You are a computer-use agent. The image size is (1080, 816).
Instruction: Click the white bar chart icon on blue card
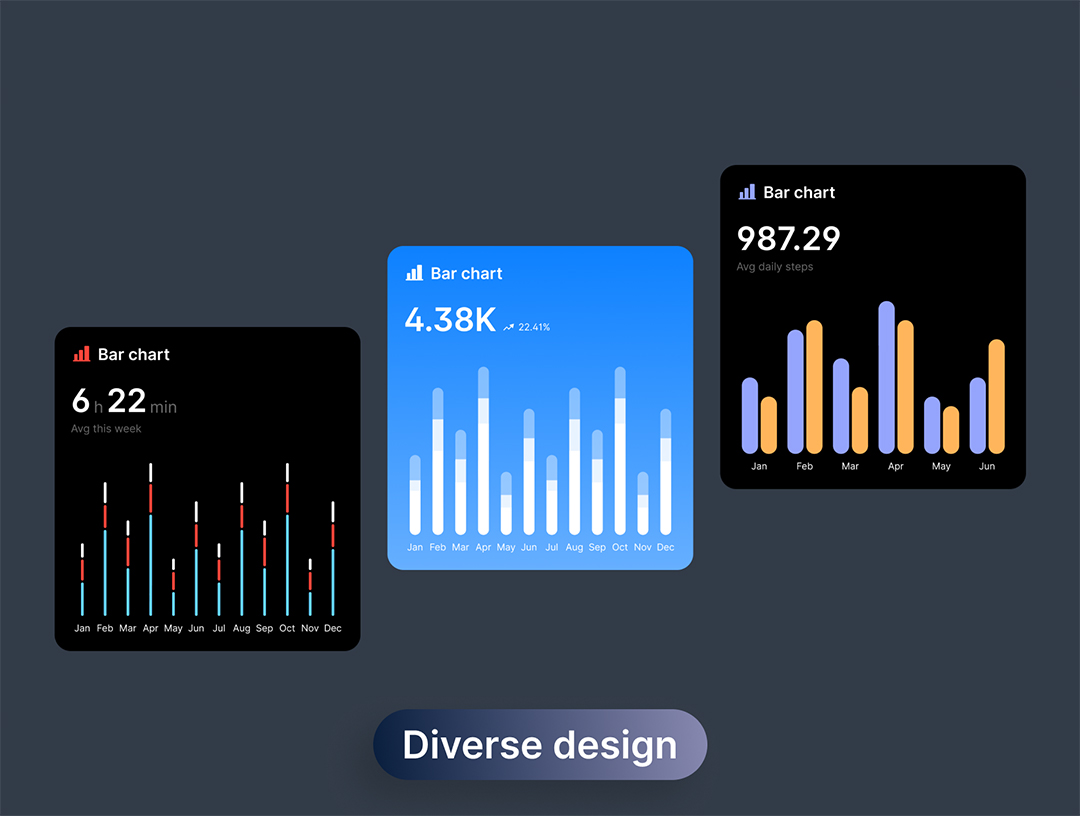pos(414,273)
